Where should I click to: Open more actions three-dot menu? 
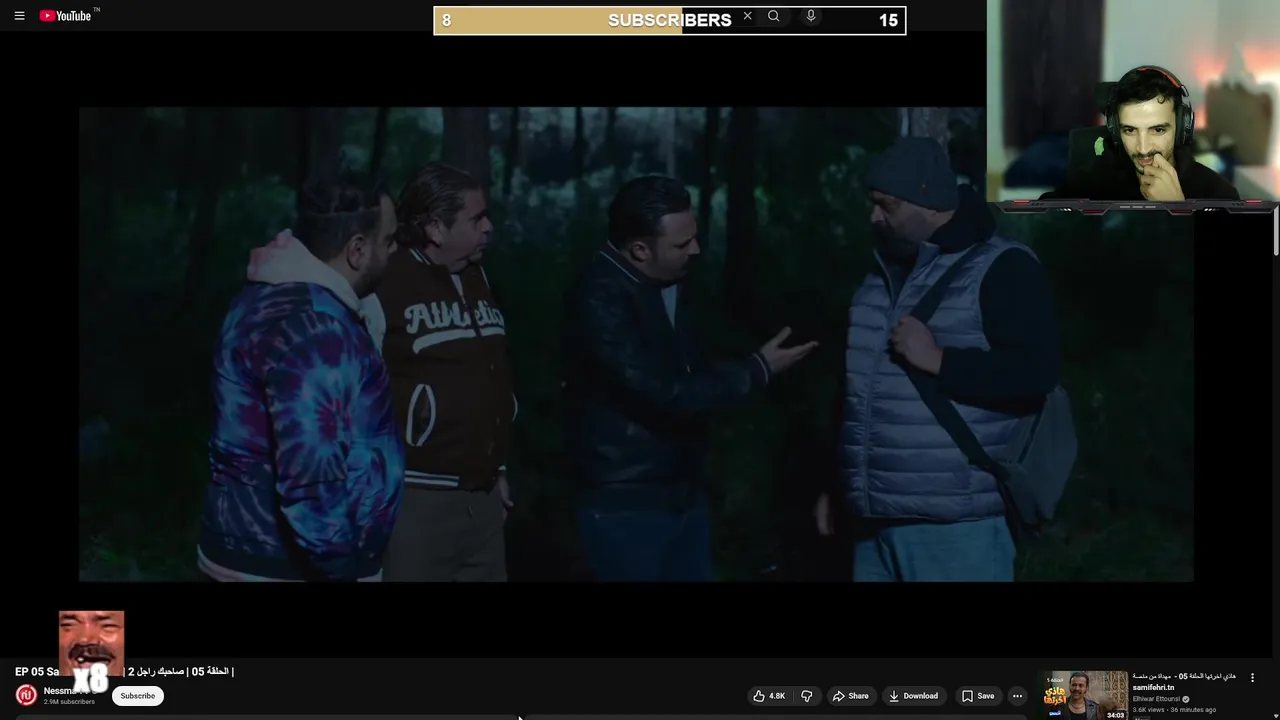(1017, 696)
